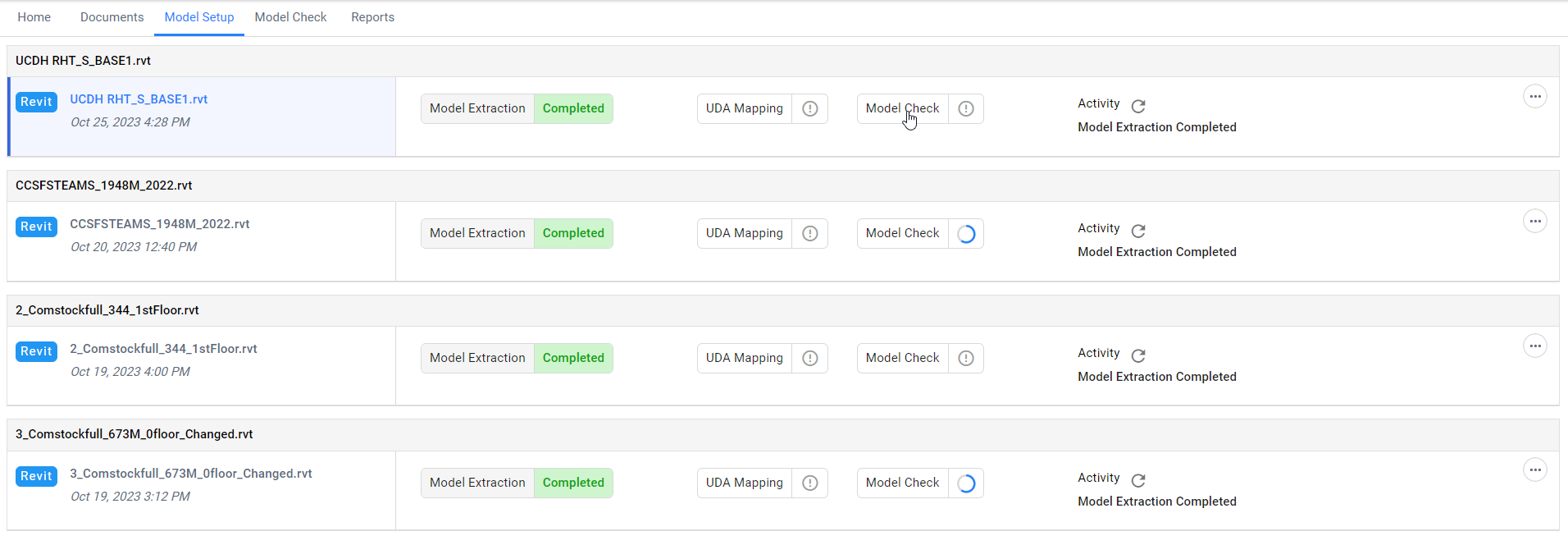Click Model Check warning icon for UCDH model

click(x=966, y=108)
